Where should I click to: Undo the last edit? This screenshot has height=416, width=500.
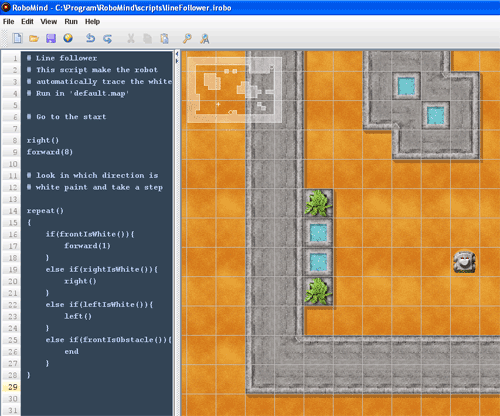(90, 38)
